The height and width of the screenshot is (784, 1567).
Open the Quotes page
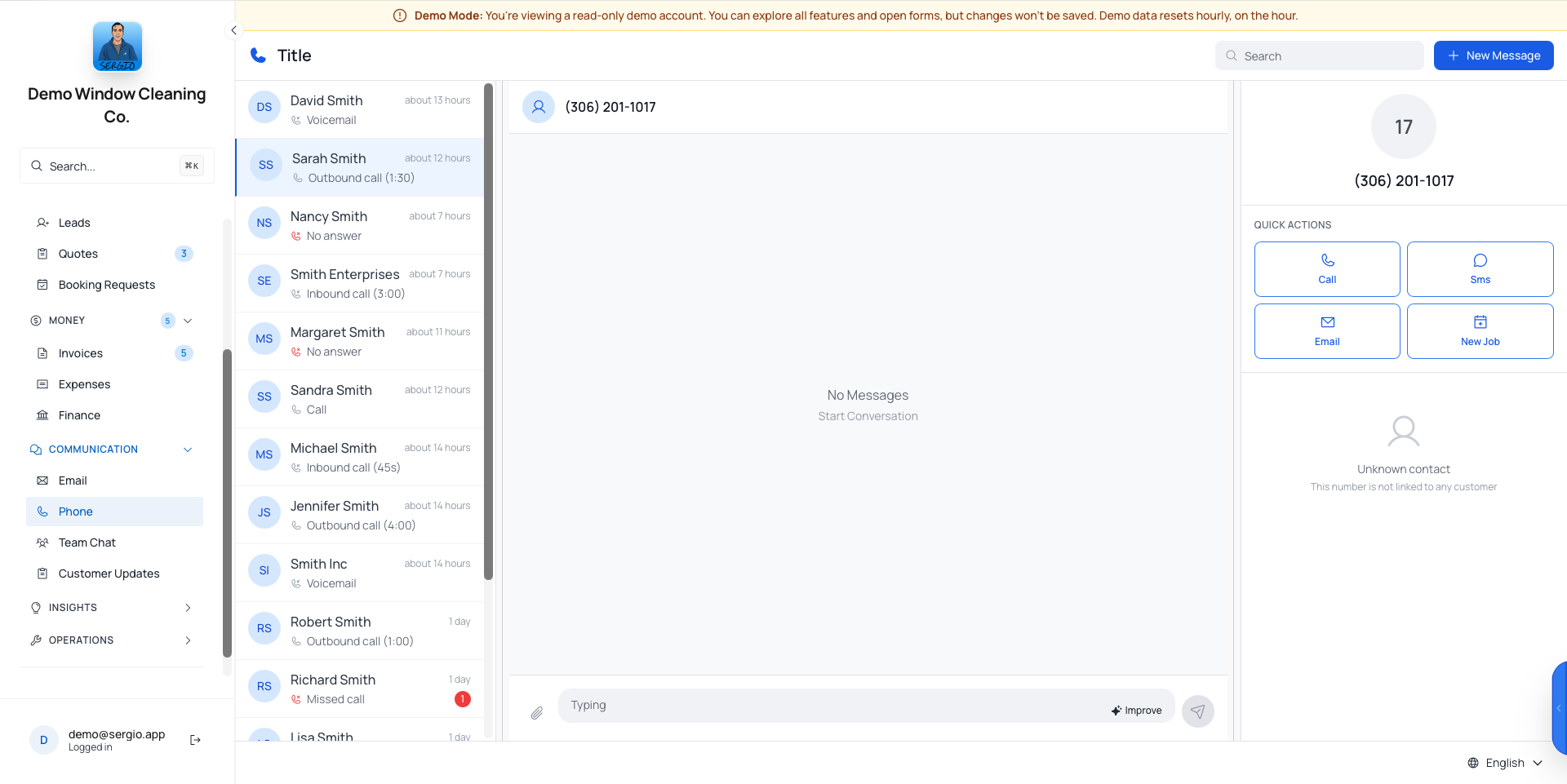[114, 254]
